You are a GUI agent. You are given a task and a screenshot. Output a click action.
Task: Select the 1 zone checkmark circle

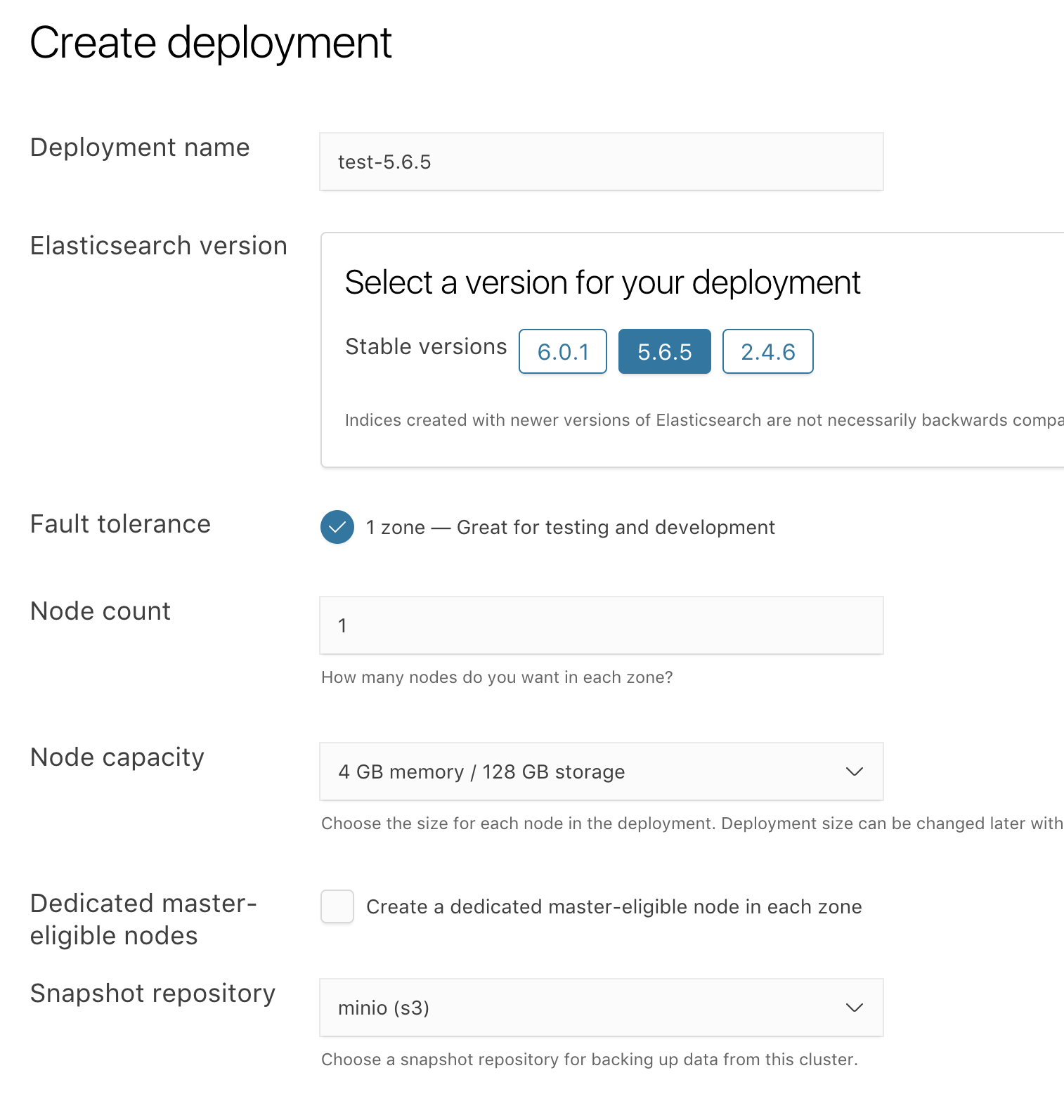tap(337, 527)
